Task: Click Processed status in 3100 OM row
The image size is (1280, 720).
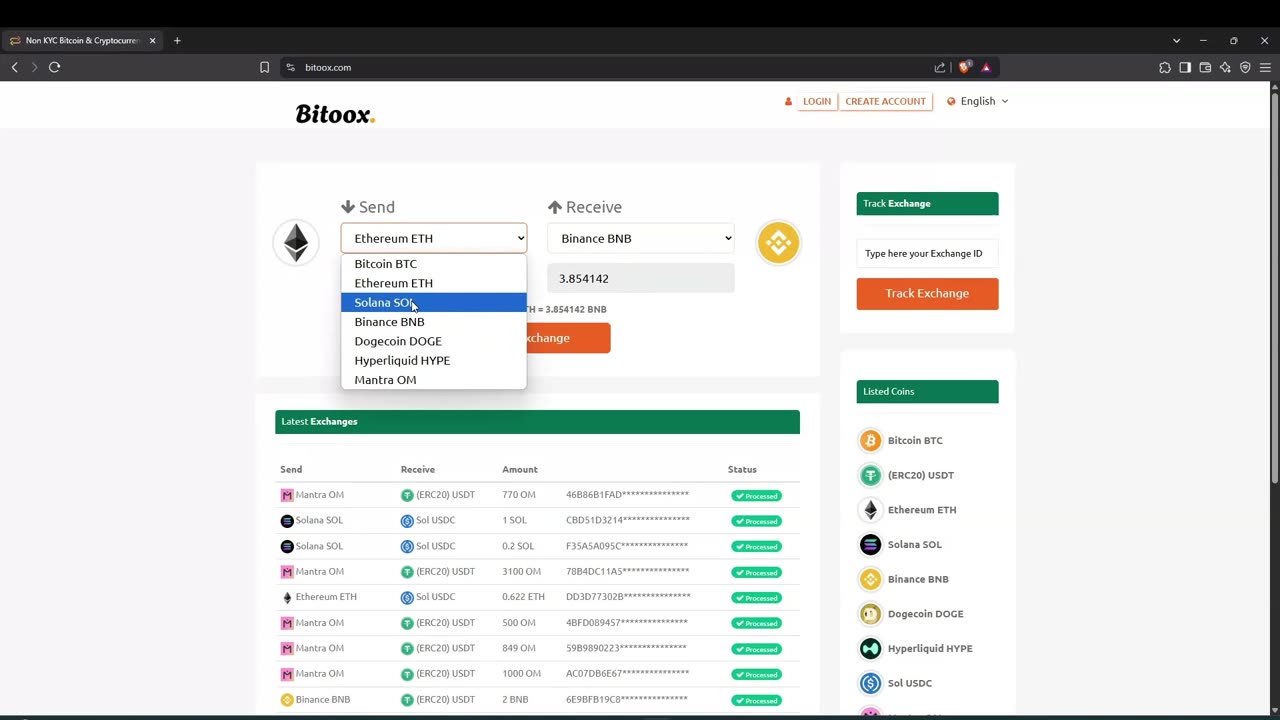Action: (756, 572)
